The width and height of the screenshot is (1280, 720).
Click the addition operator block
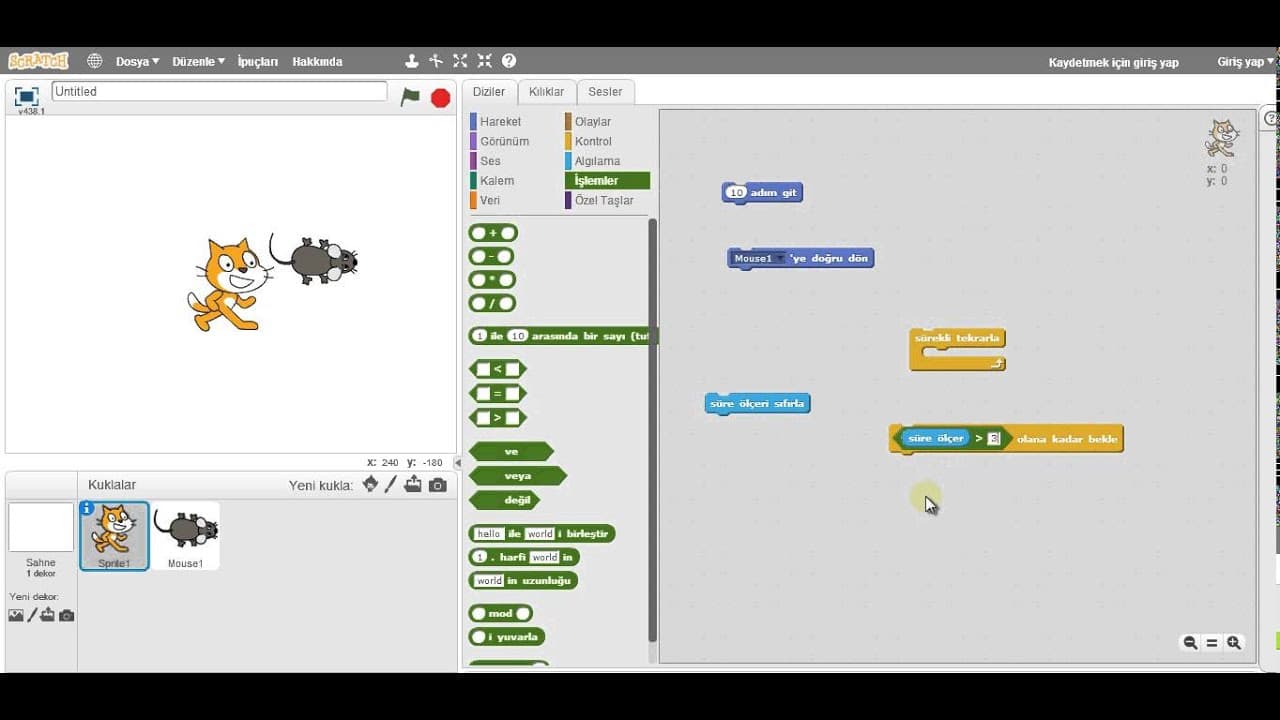pos(493,233)
